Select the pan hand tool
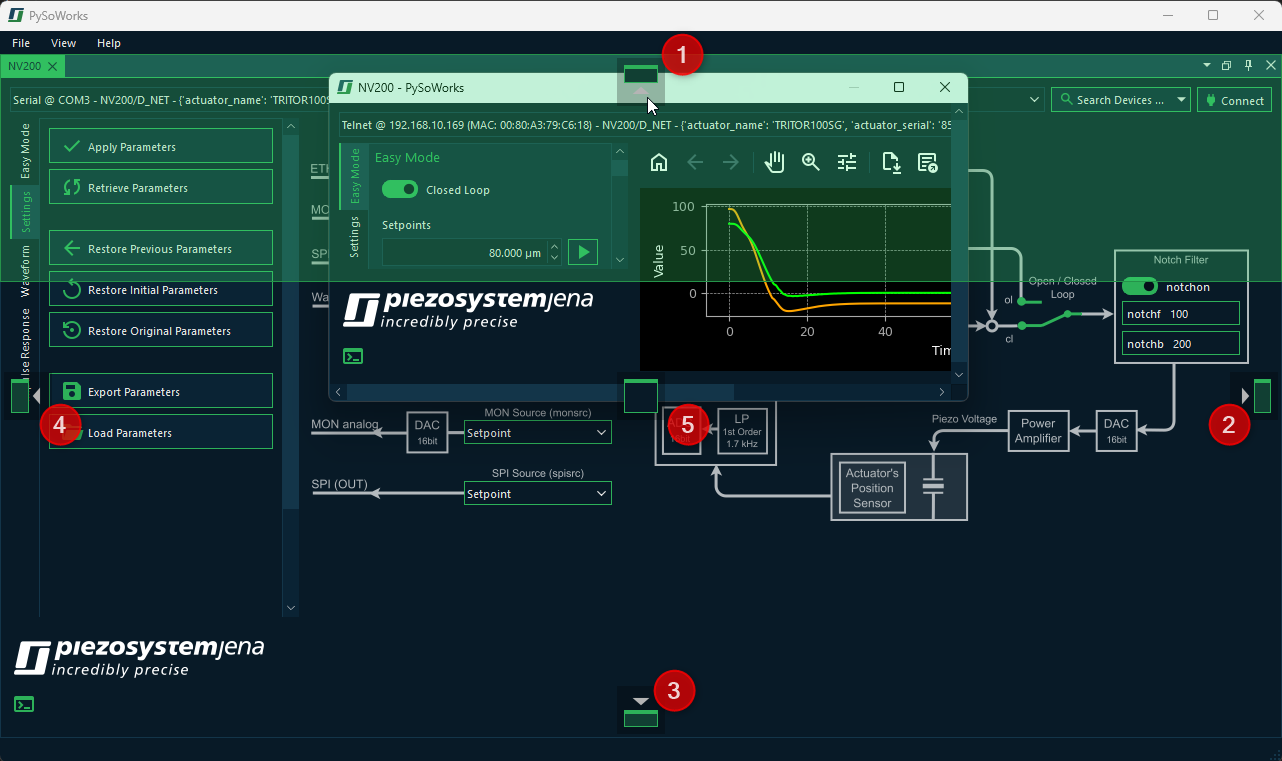This screenshot has width=1282, height=761. point(774,162)
